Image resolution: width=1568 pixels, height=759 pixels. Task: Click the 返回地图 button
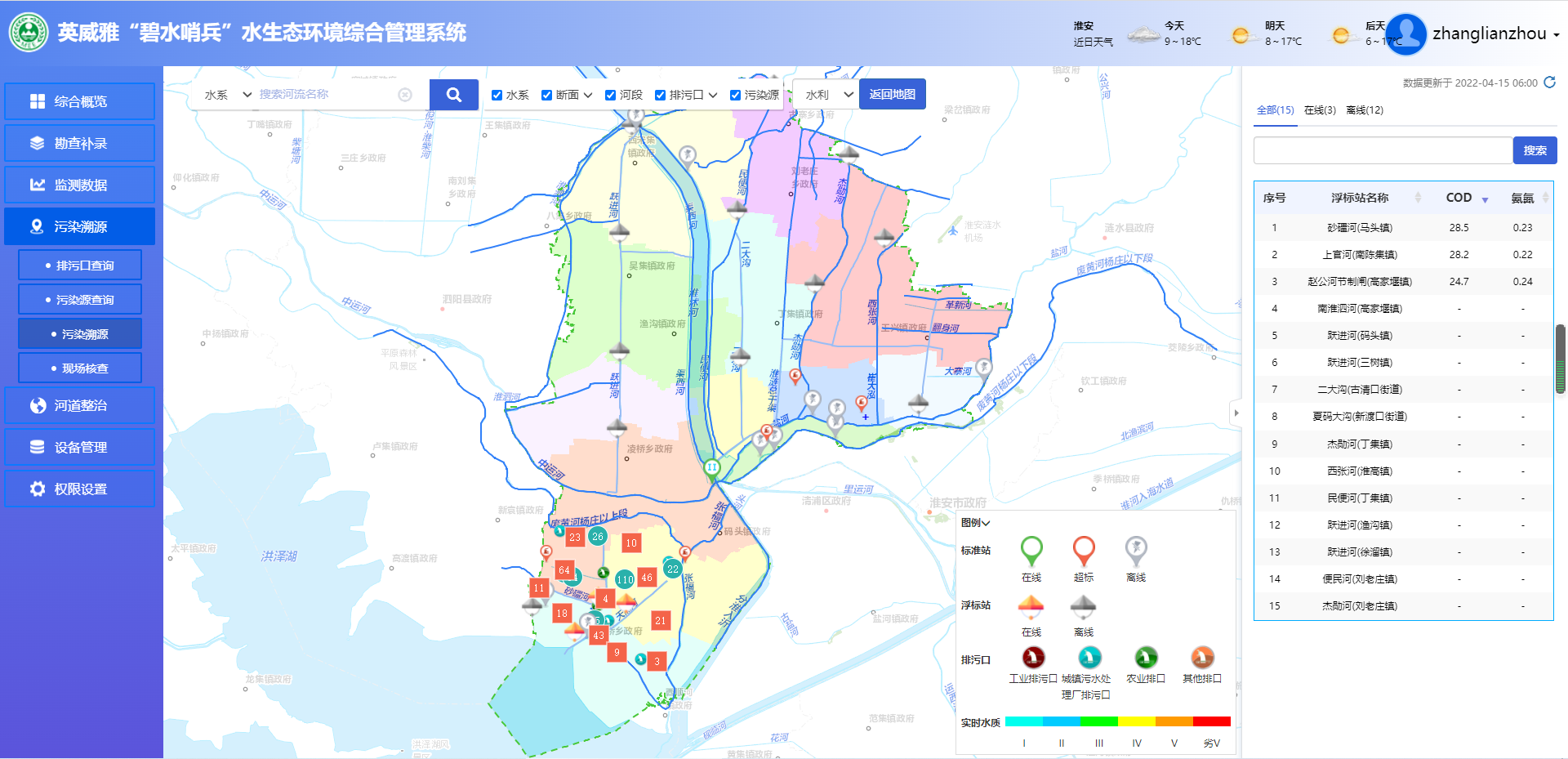point(892,95)
